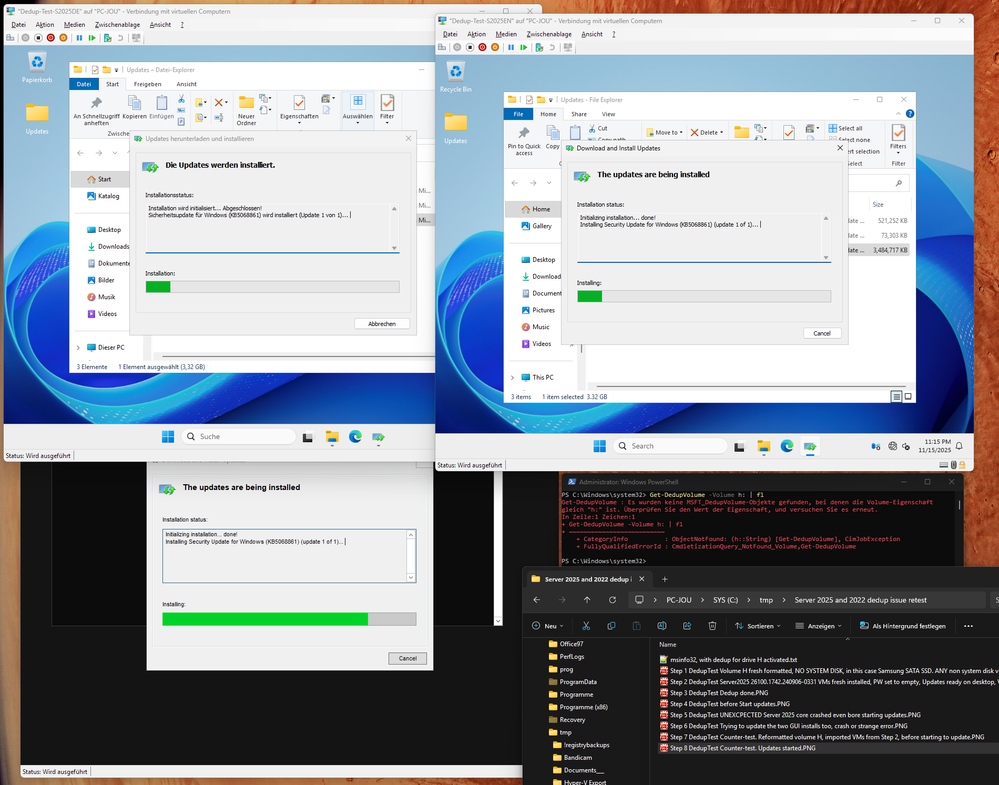Open Papierkorb on the German VM desktop
The image size is (999, 785).
tap(37, 68)
